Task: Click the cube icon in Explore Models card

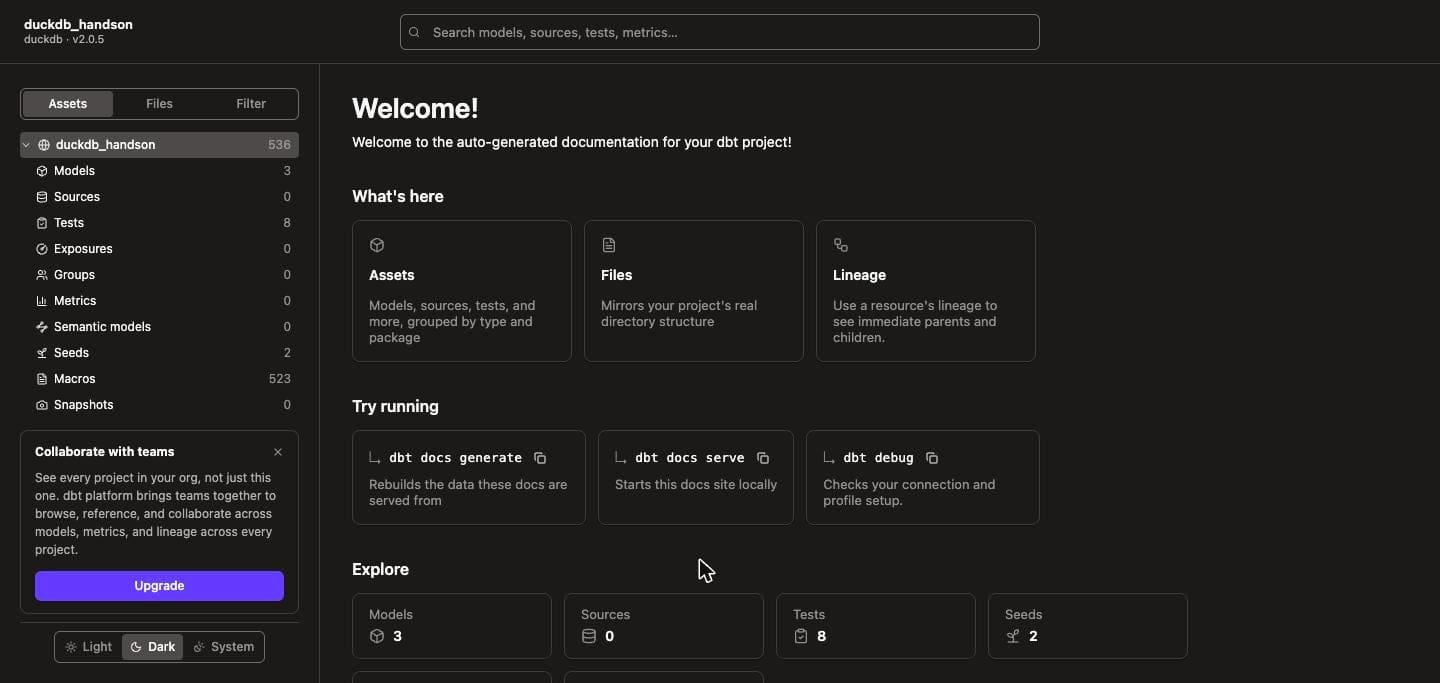Action: pyautogui.click(x=377, y=636)
